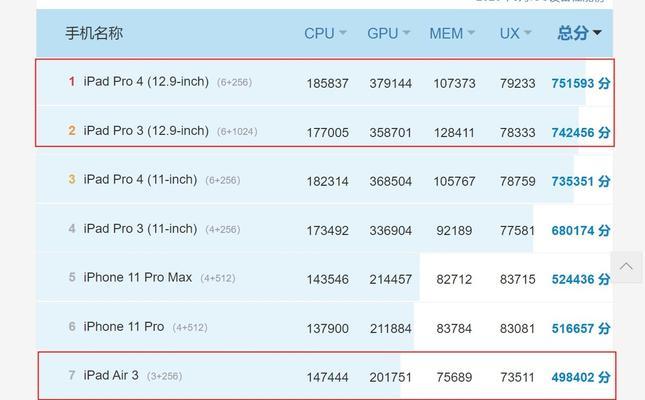645x400 pixels.
Task: Click UX value 79233
Action: (517, 84)
